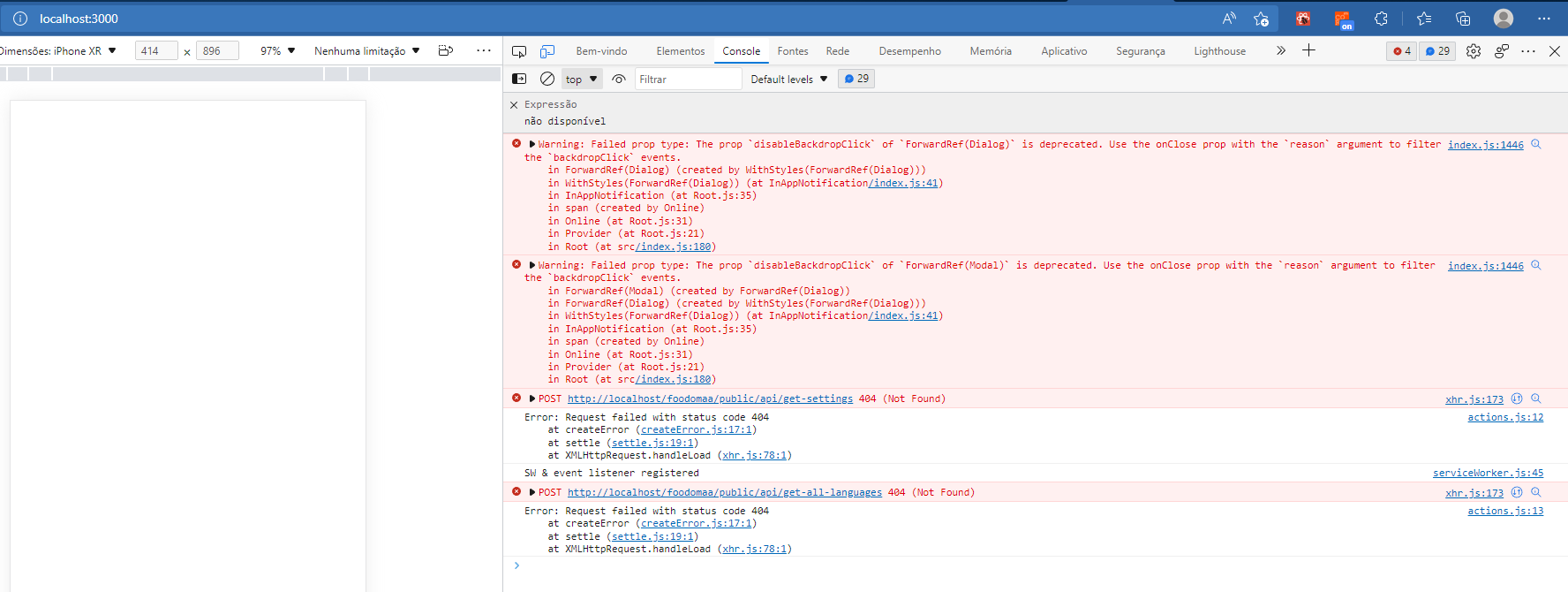The height and width of the screenshot is (592, 1568).
Task: Expand the POST get-all-languages 404 error
Action: coord(532,492)
